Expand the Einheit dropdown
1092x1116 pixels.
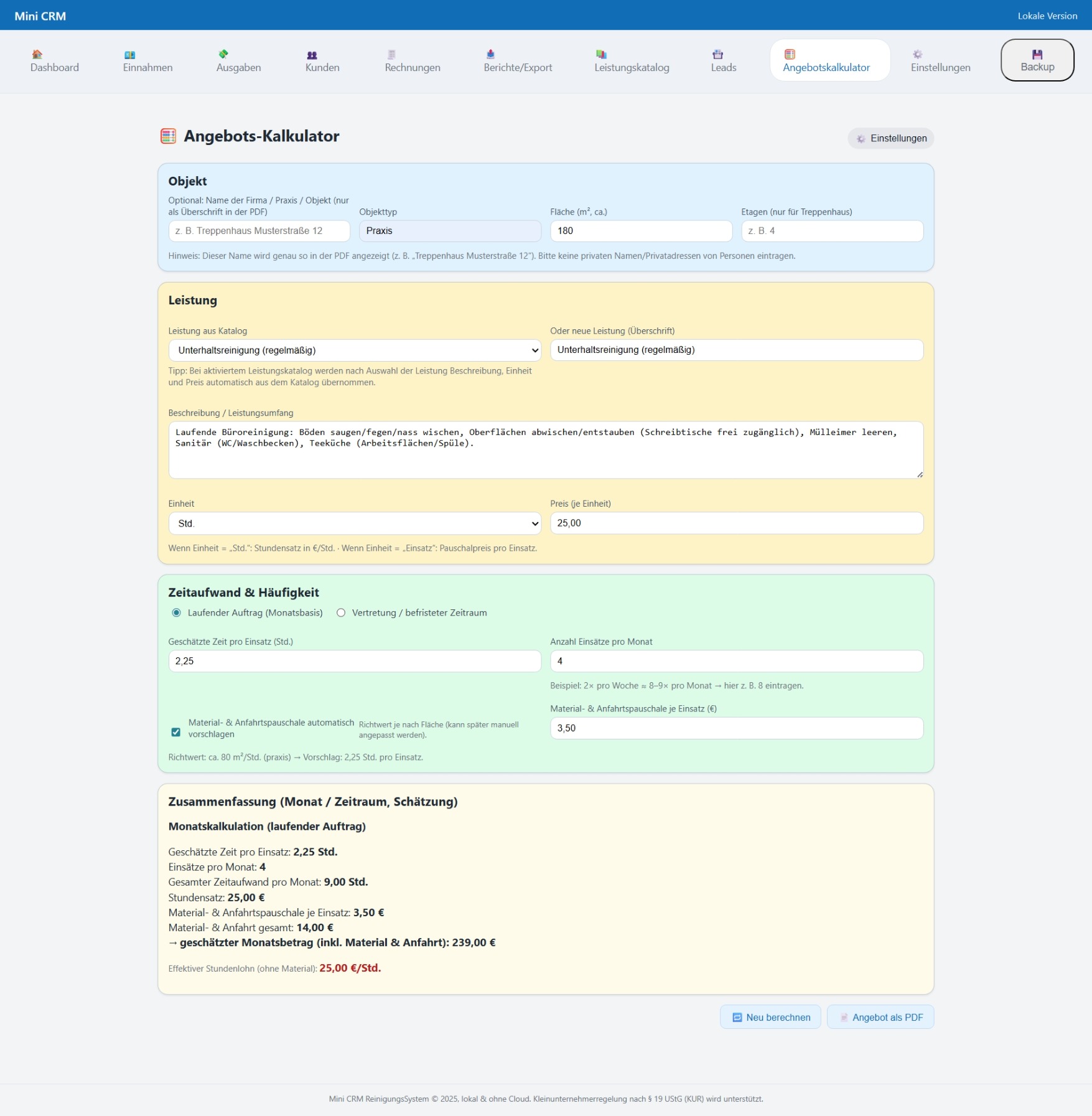(x=355, y=523)
